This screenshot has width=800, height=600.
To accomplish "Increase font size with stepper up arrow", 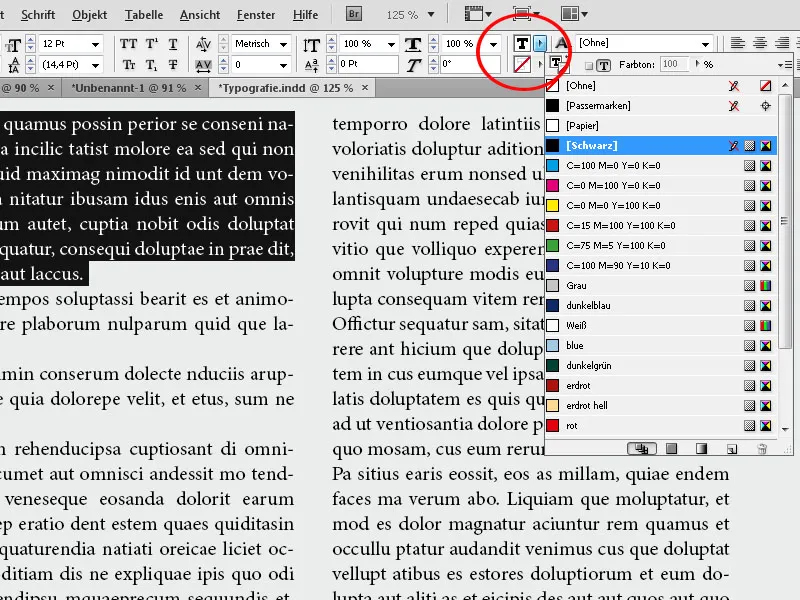I will click(31, 40).
